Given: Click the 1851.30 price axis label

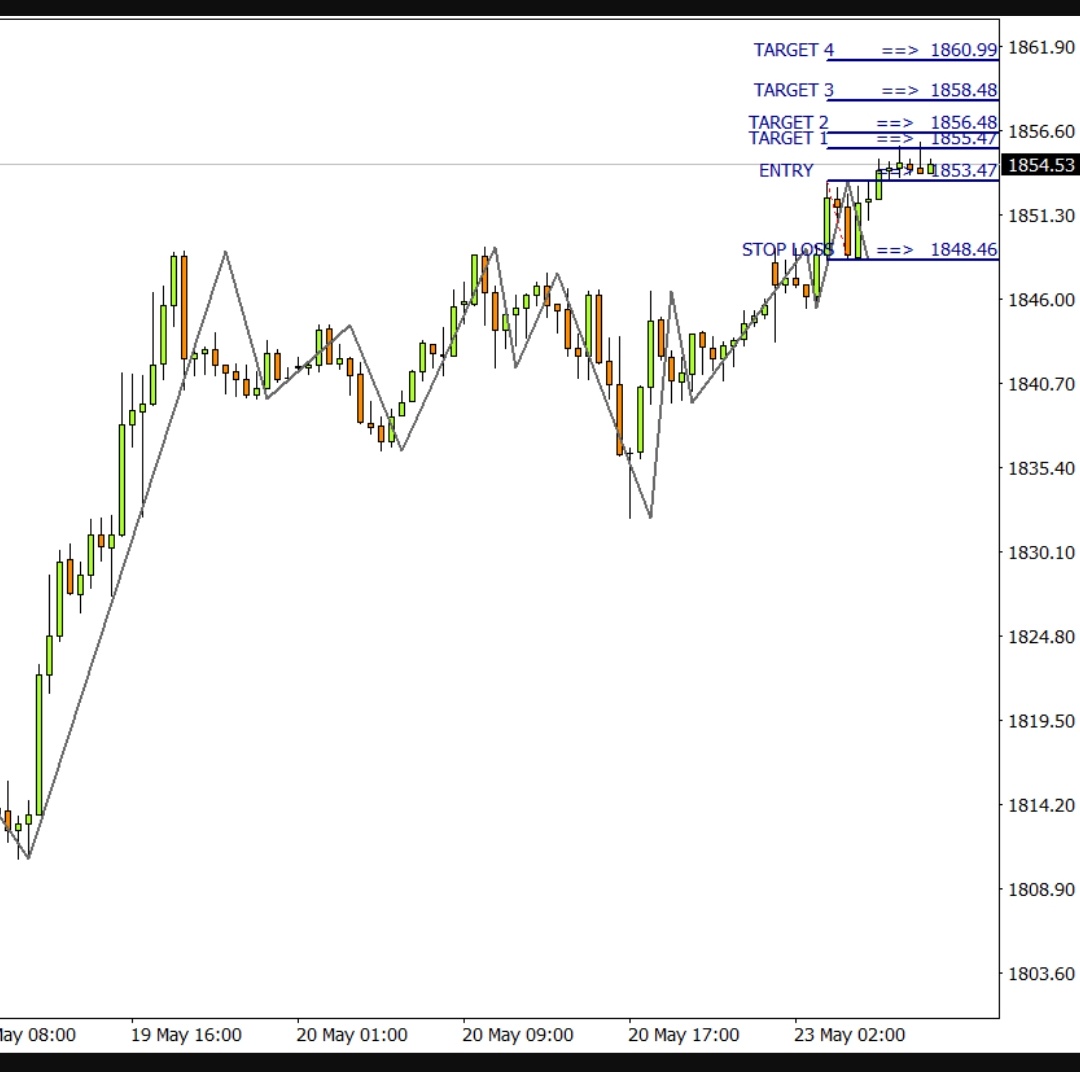Looking at the screenshot, I should [1041, 216].
